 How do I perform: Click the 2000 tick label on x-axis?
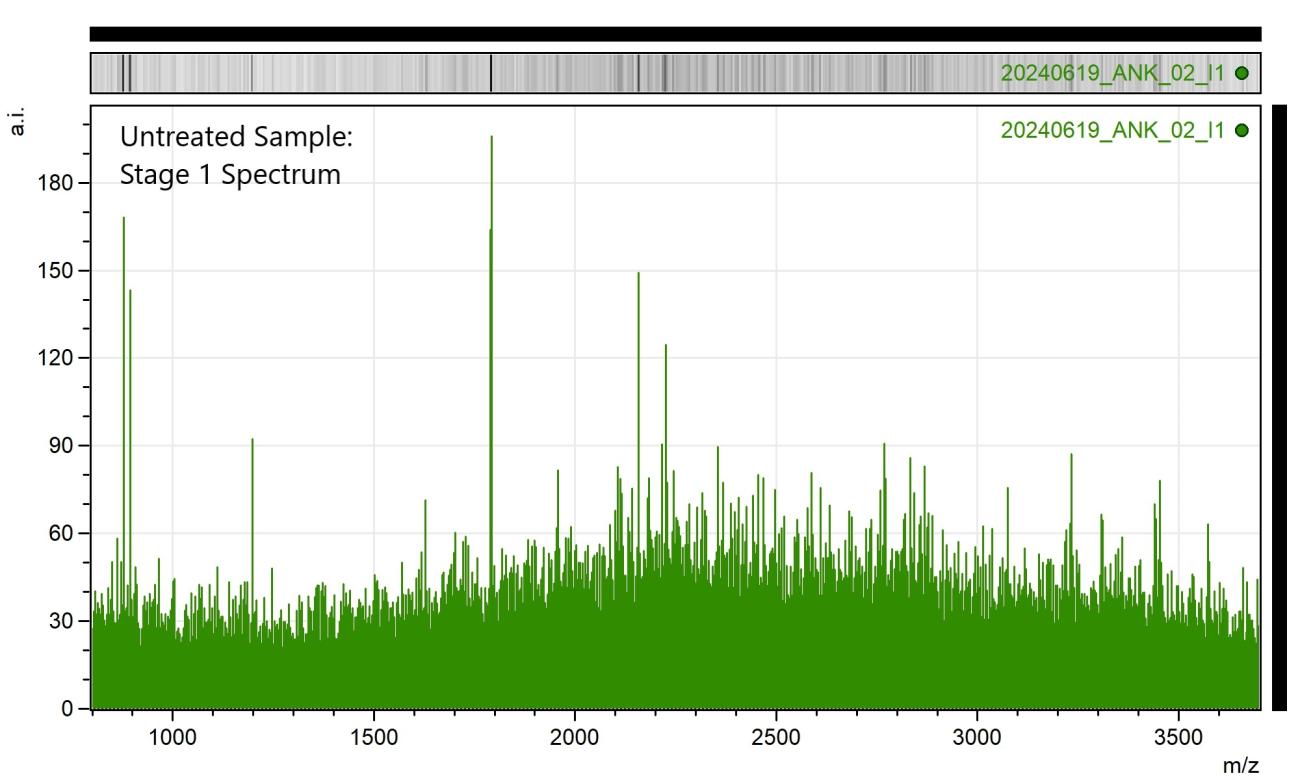click(575, 733)
